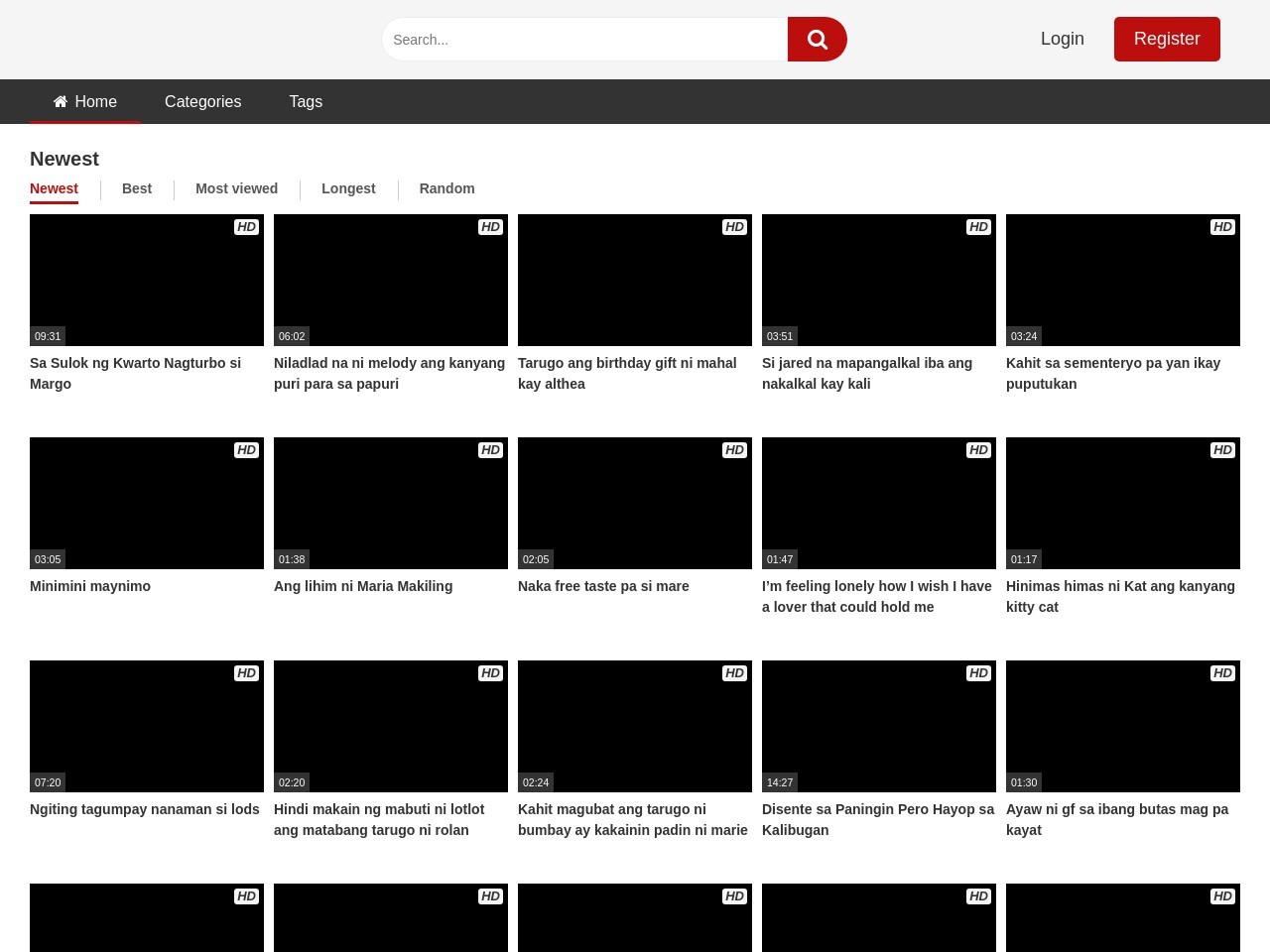The height and width of the screenshot is (952, 1270).
Task: Open the video thumbnail with duration 03:51
Action: tap(879, 280)
